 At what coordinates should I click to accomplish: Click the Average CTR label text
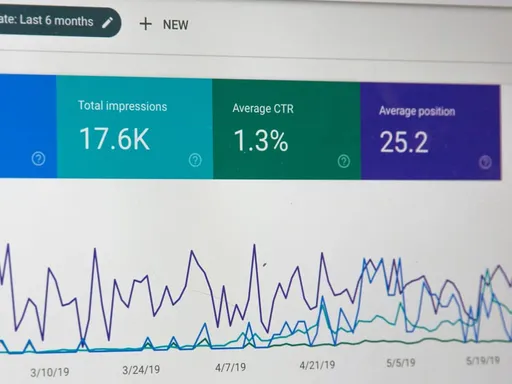pyautogui.click(x=263, y=109)
